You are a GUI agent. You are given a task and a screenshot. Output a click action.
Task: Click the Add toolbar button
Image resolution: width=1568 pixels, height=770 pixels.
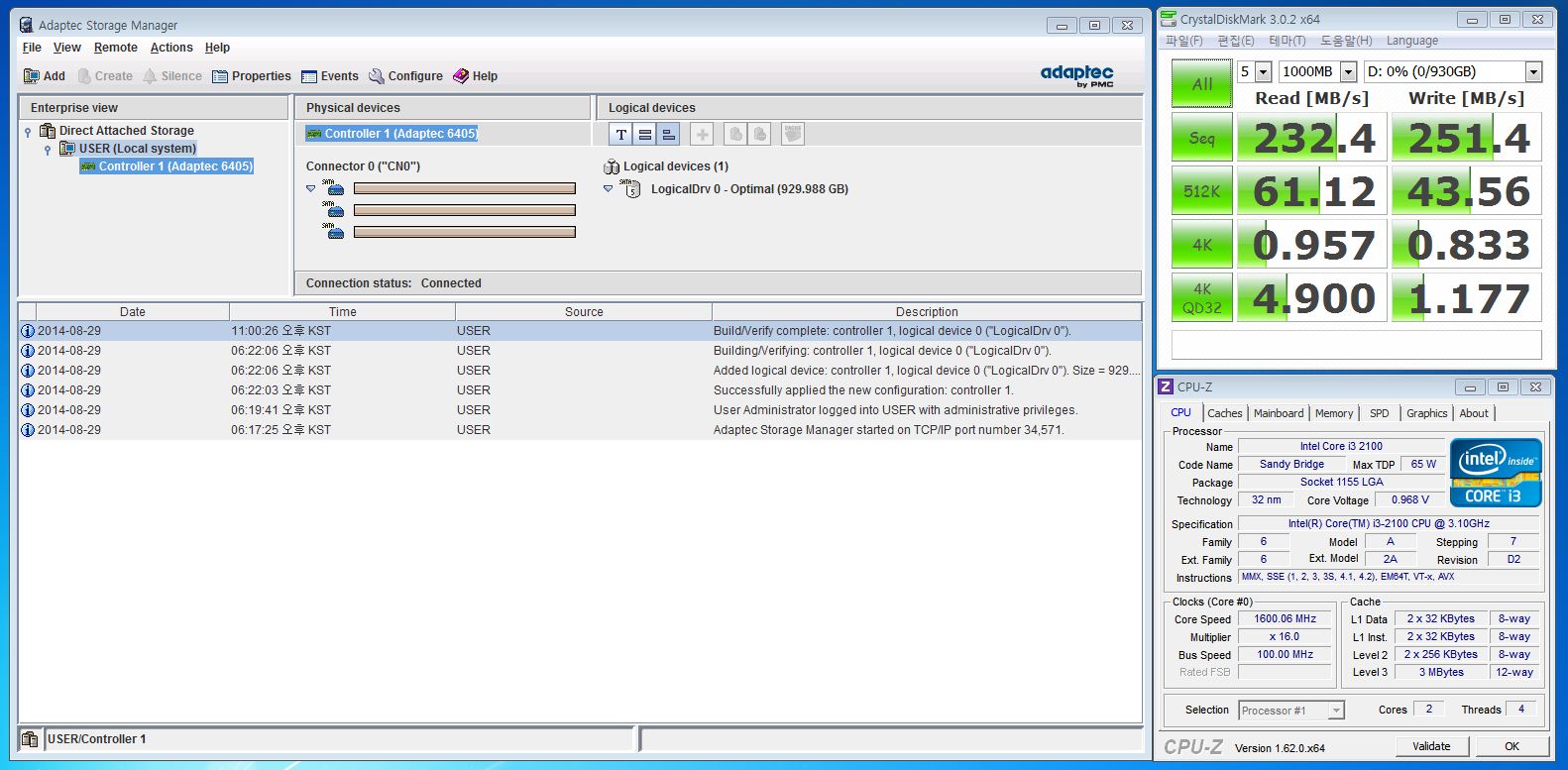[45, 76]
